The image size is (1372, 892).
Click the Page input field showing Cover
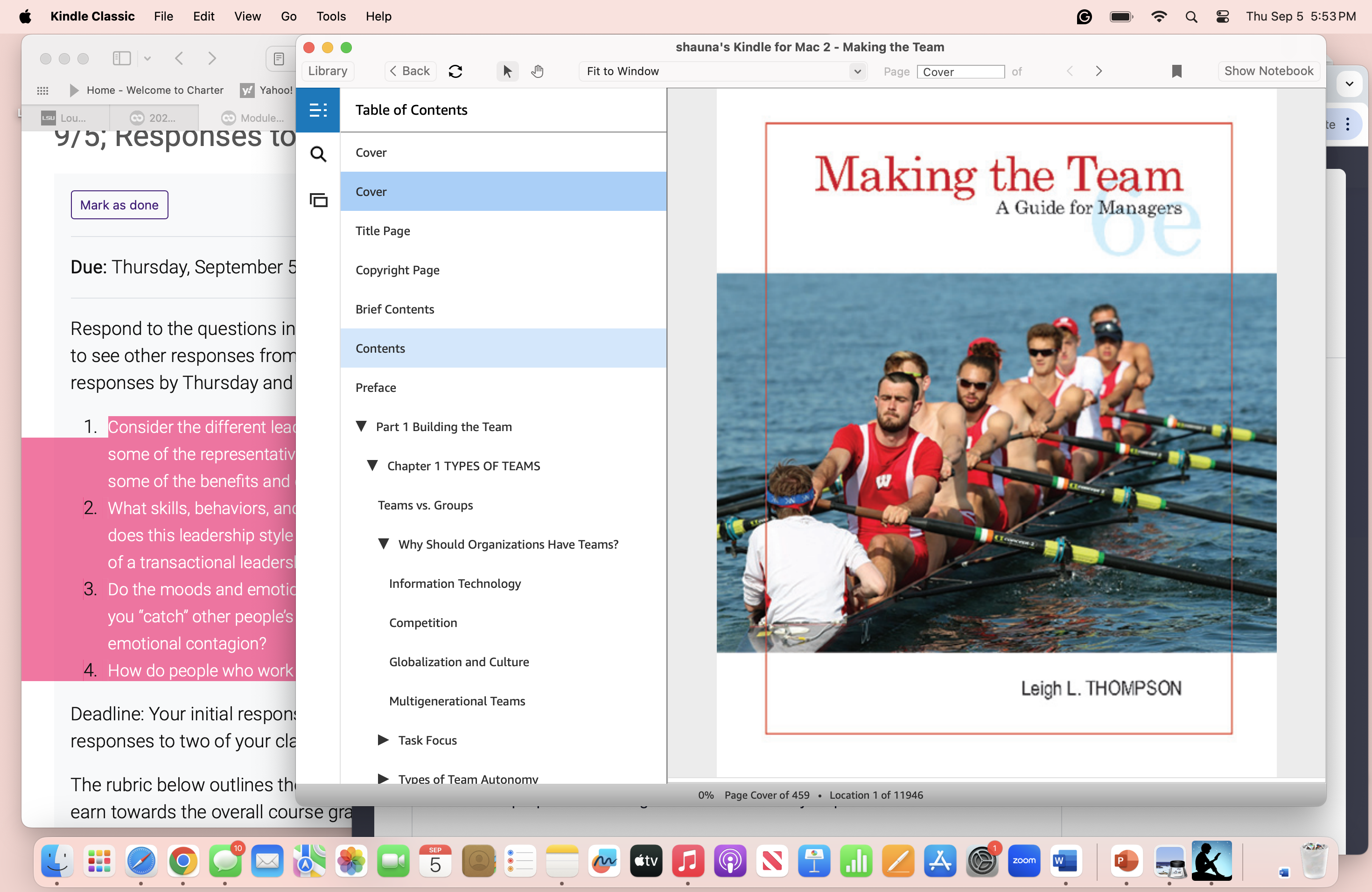(x=960, y=71)
